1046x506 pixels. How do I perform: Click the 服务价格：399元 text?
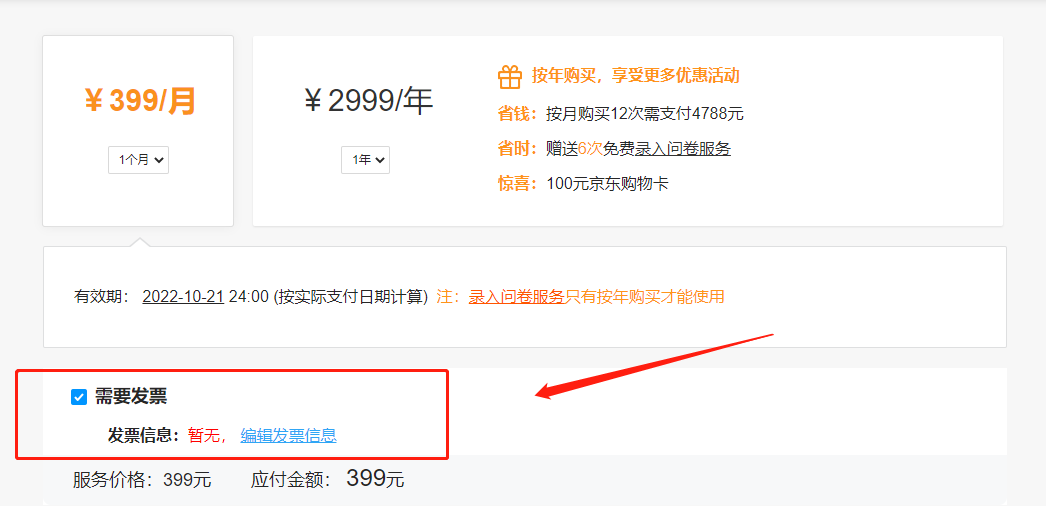pos(142,479)
